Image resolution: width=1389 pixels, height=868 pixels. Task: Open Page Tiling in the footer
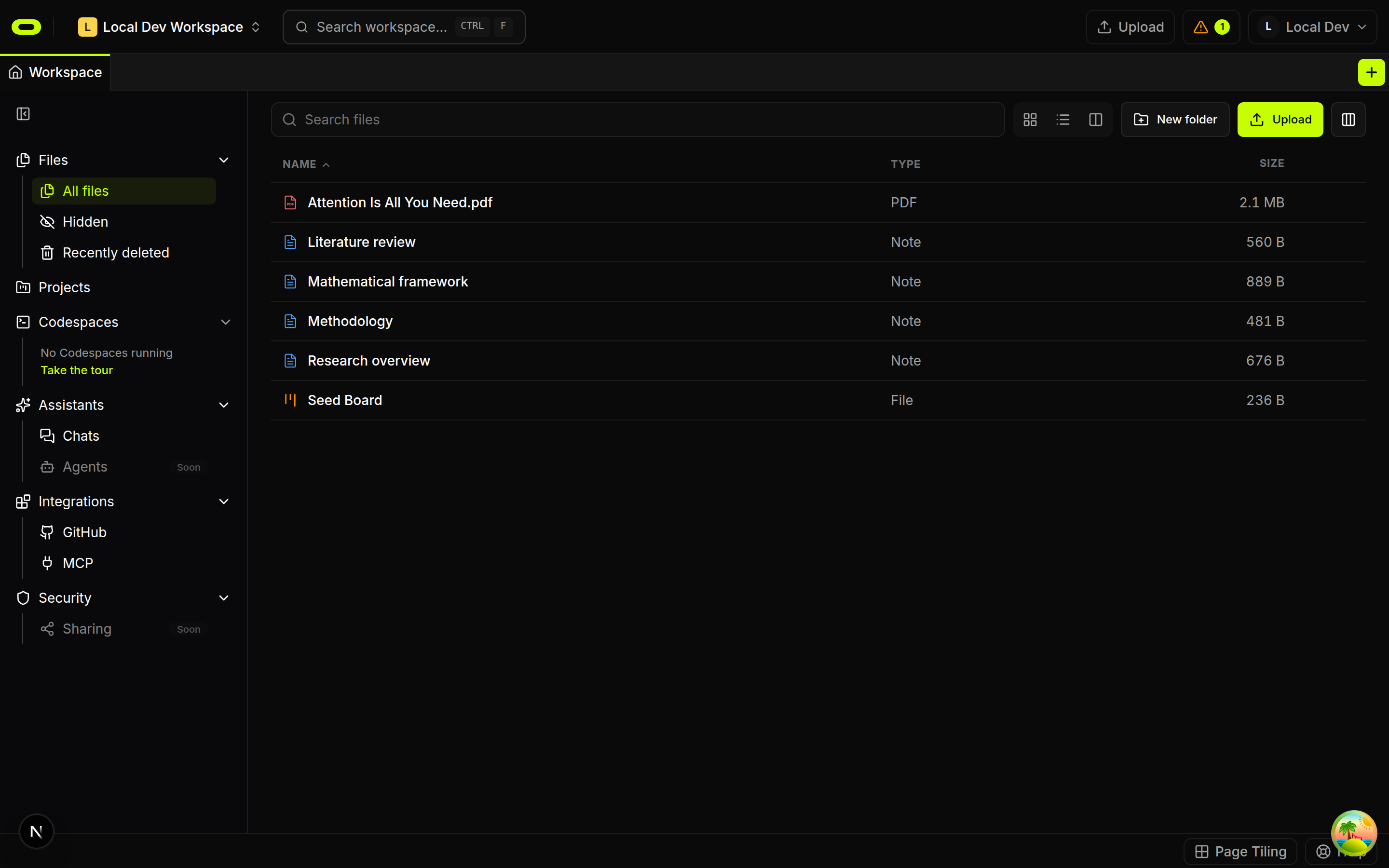tap(1240, 851)
